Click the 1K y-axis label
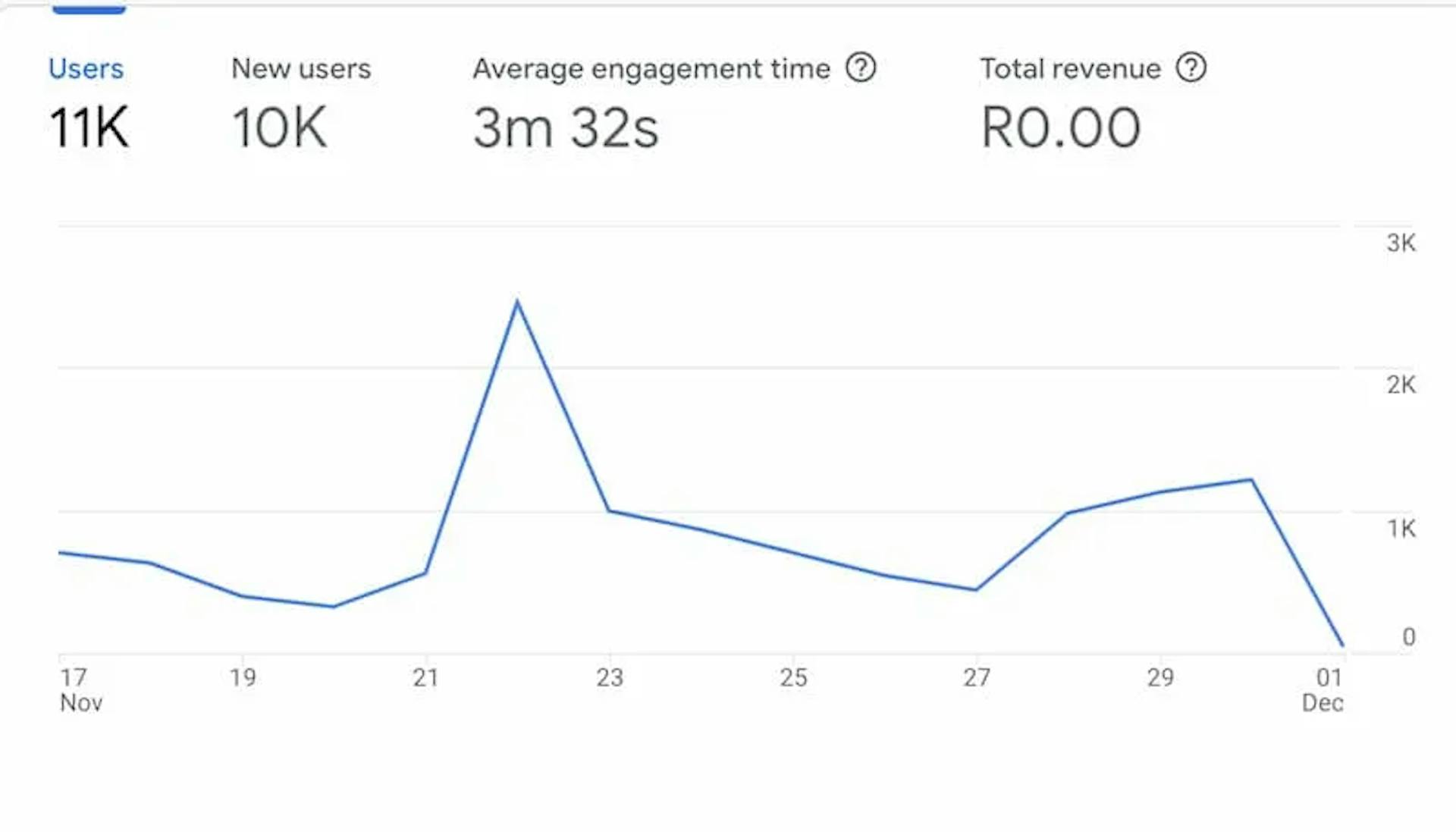 (x=1401, y=528)
